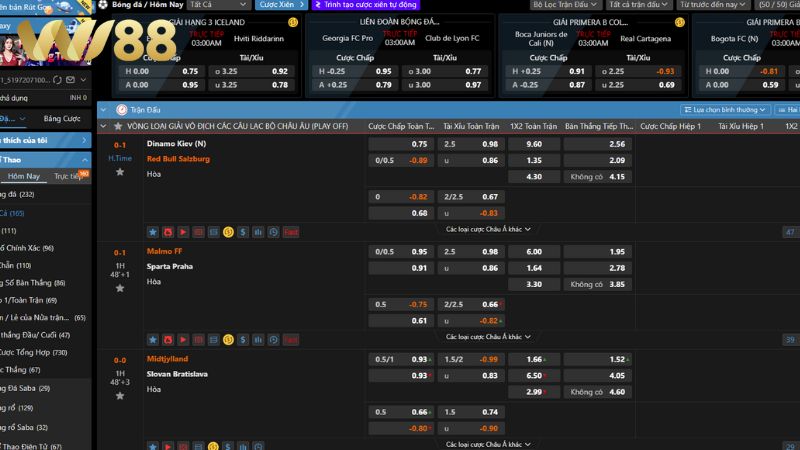Click the soccer ball icon beside Bóng đá / Hôm Nay
The image size is (800, 450).
click(103, 5)
